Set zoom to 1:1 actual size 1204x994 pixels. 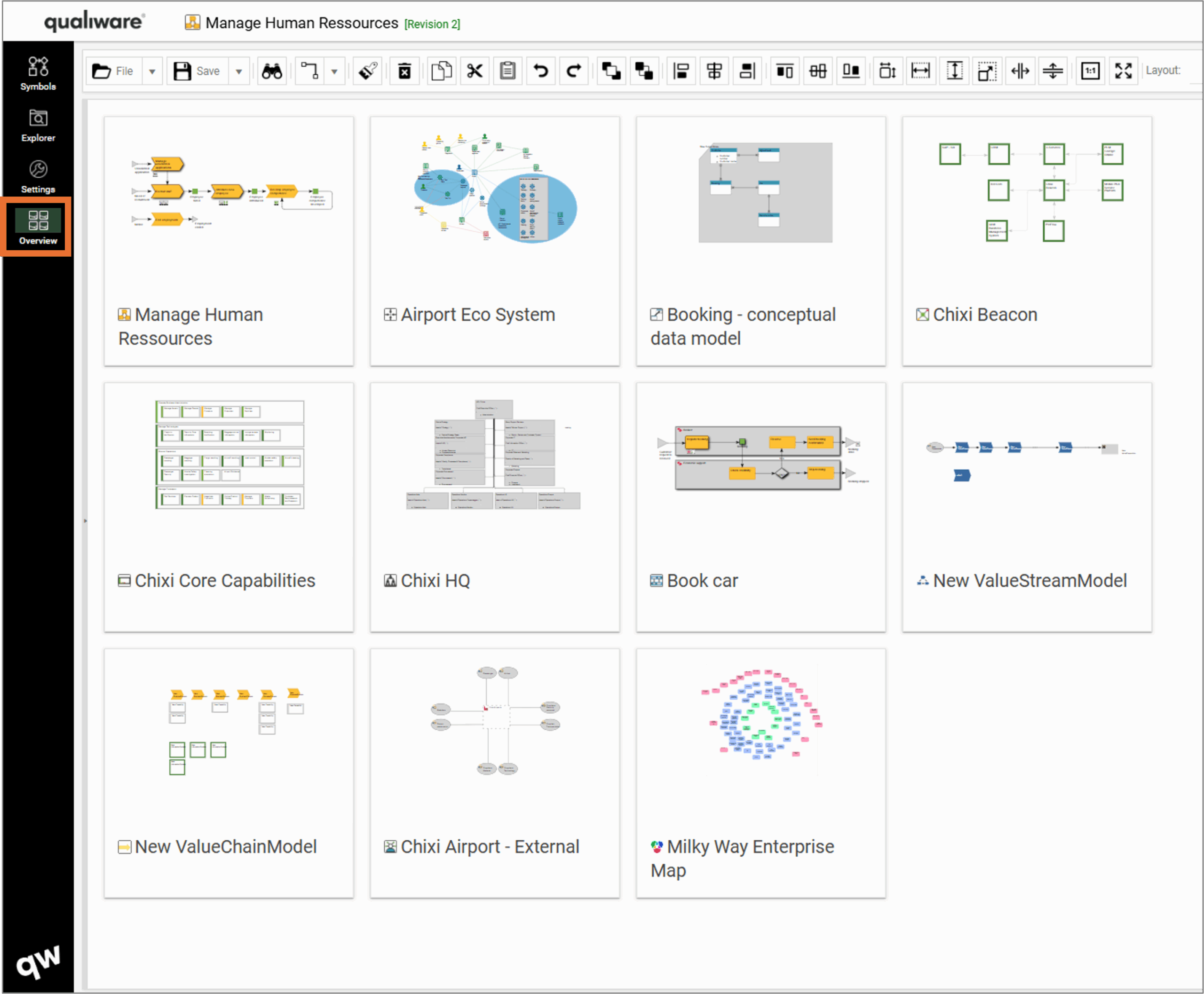1090,71
